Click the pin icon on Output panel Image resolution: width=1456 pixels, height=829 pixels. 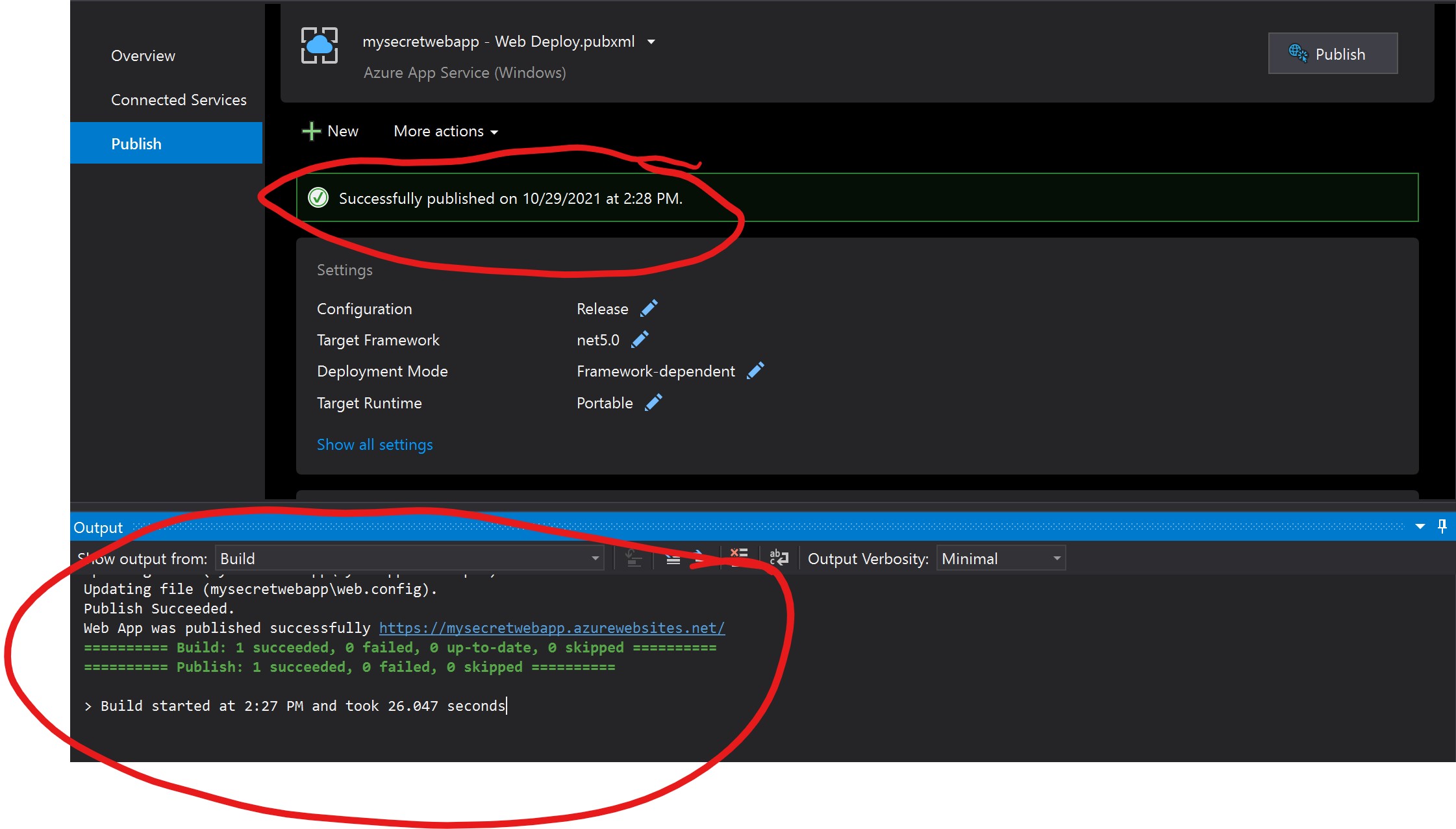tap(1442, 526)
